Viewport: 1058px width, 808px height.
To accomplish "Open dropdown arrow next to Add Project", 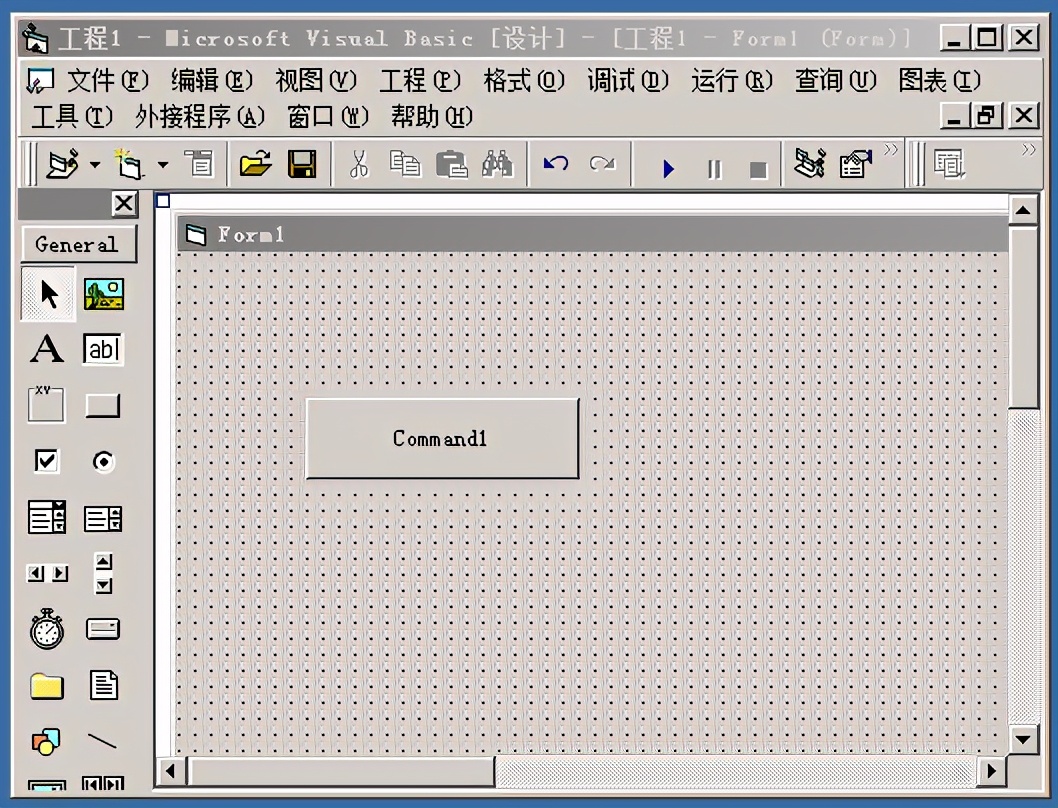I will tap(95, 164).
